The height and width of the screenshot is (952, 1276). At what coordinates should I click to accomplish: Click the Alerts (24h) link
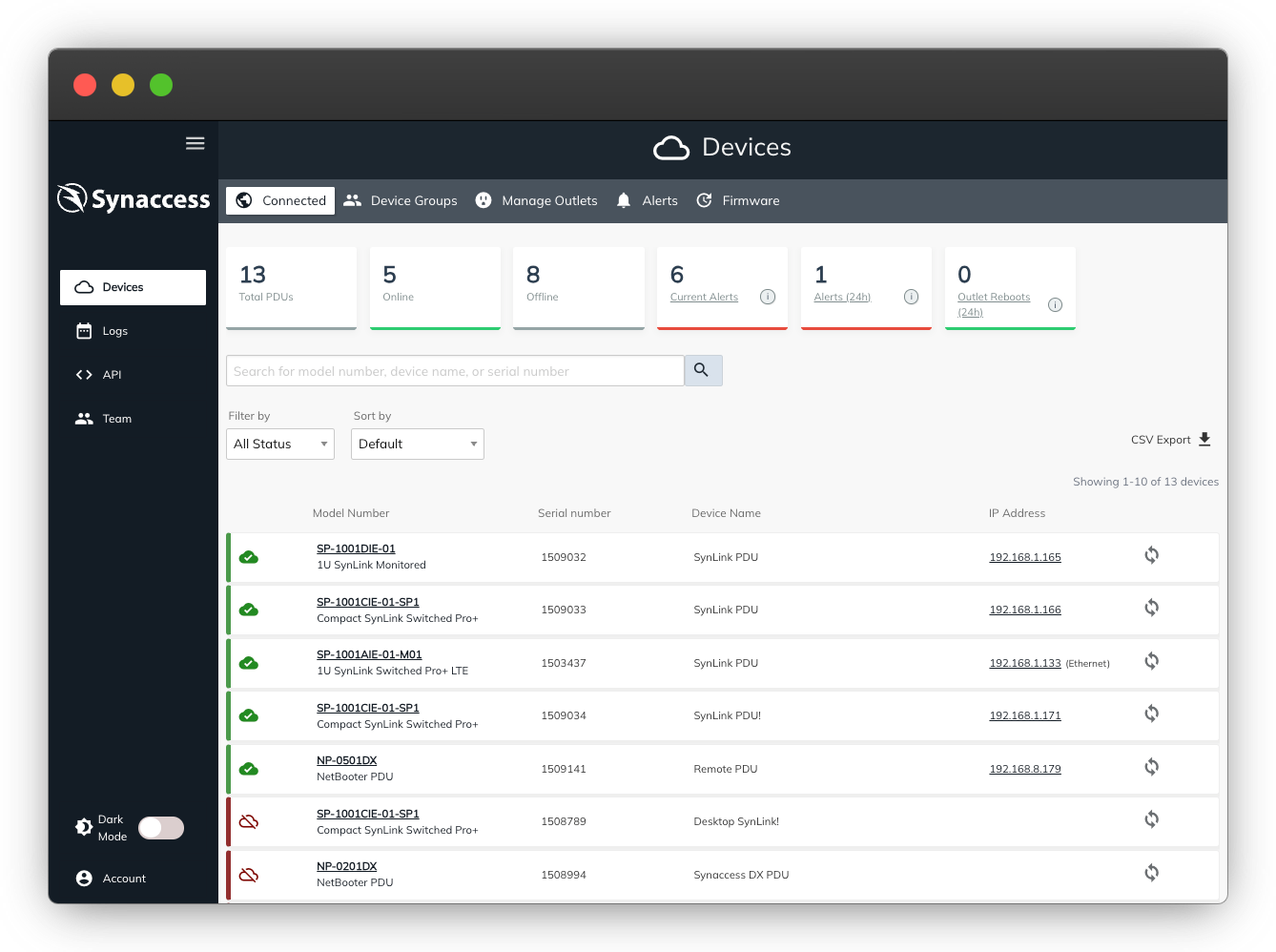[842, 297]
